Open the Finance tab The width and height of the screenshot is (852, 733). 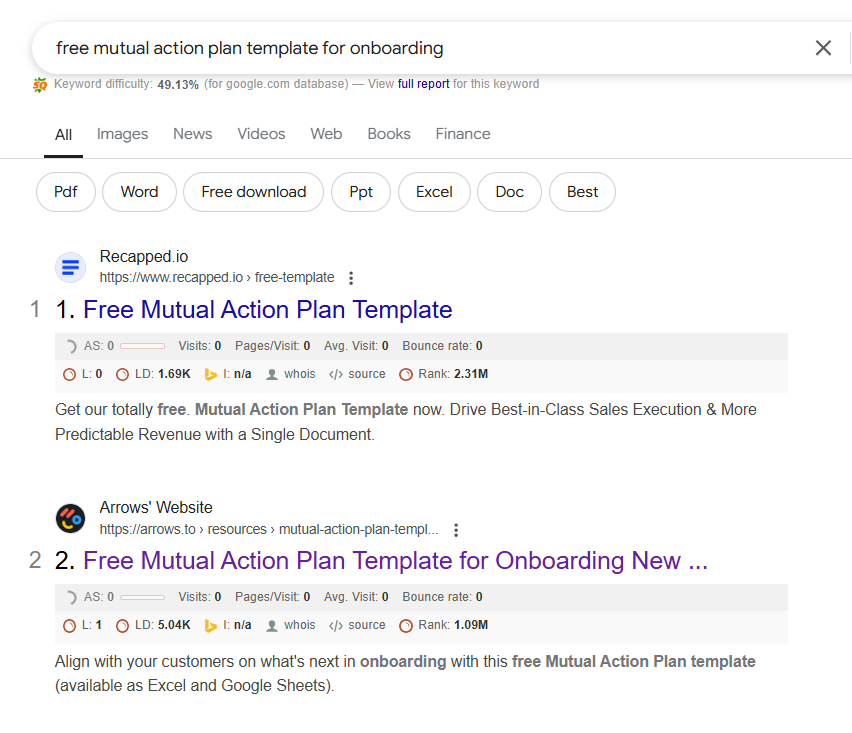coord(462,134)
